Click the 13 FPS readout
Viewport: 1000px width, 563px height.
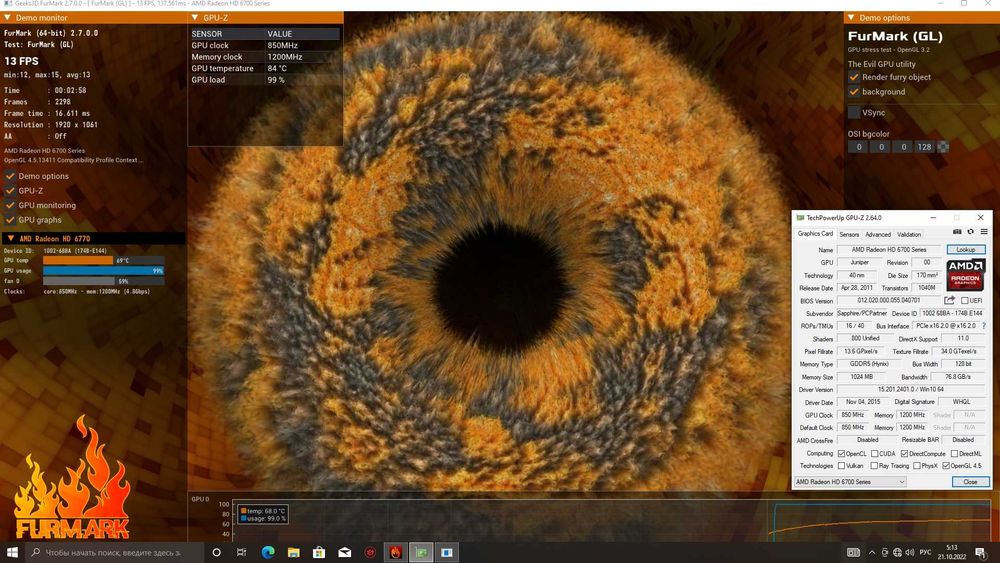(x=22, y=61)
